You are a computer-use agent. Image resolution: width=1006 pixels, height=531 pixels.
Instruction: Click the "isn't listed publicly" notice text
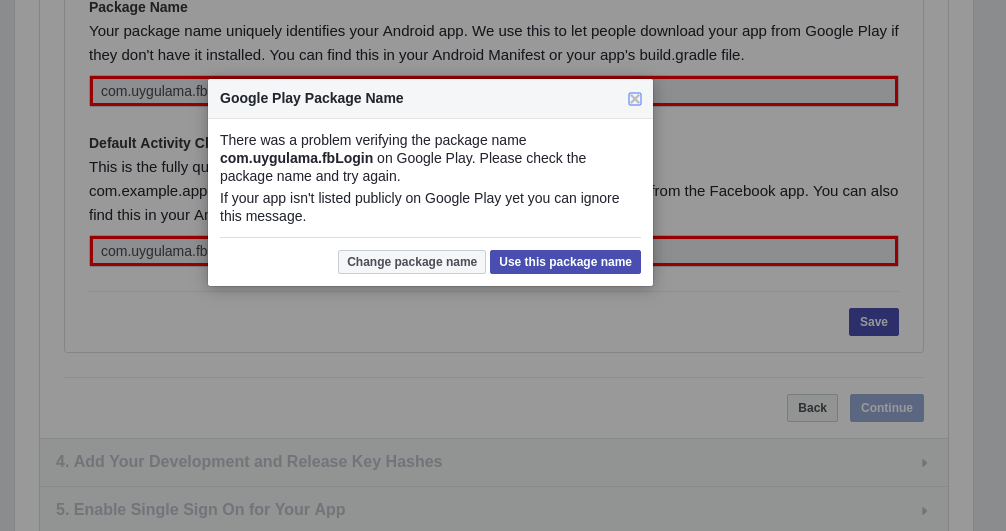pos(419,207)
